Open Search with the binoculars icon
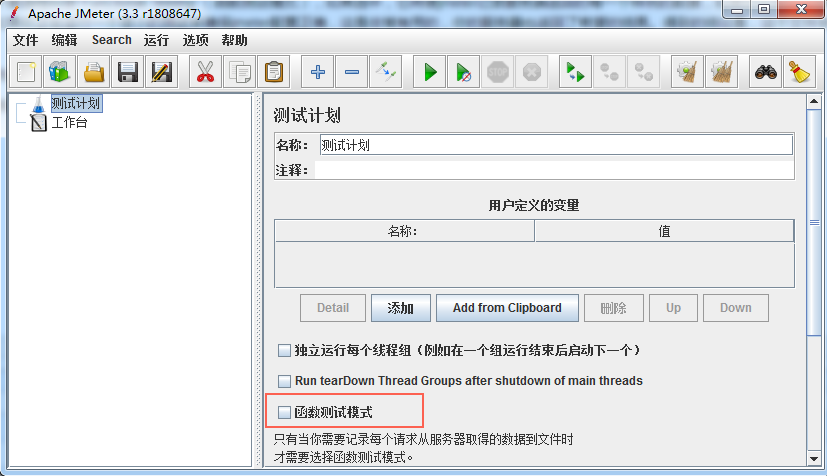 coord(765,72)
